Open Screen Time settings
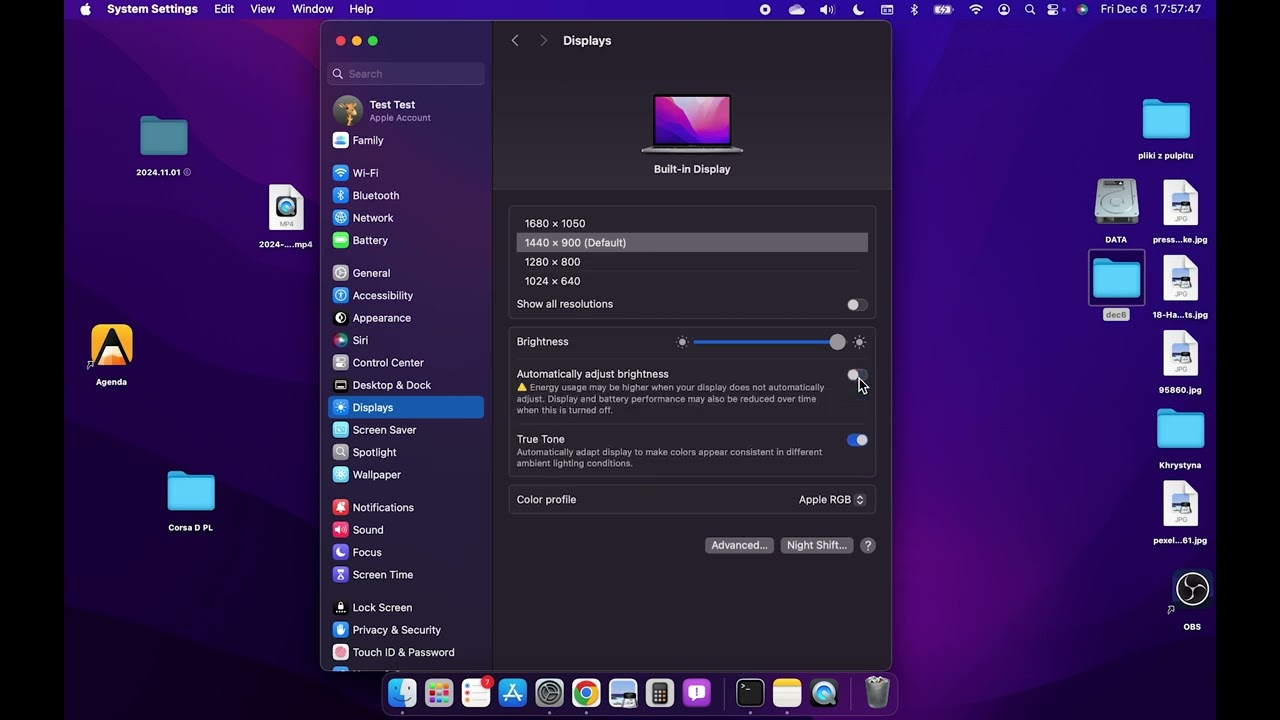 (x=406, y=575)
